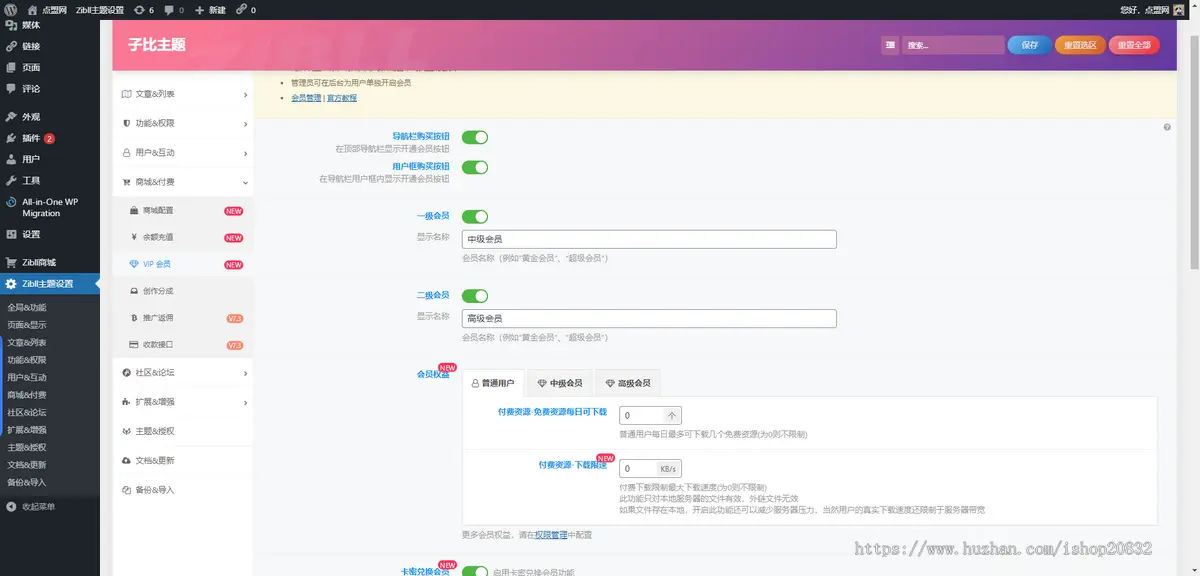Select the VIP 会员 settings page
The width and height of the screenshot is (1200, 576).
(x=183, y=264)
